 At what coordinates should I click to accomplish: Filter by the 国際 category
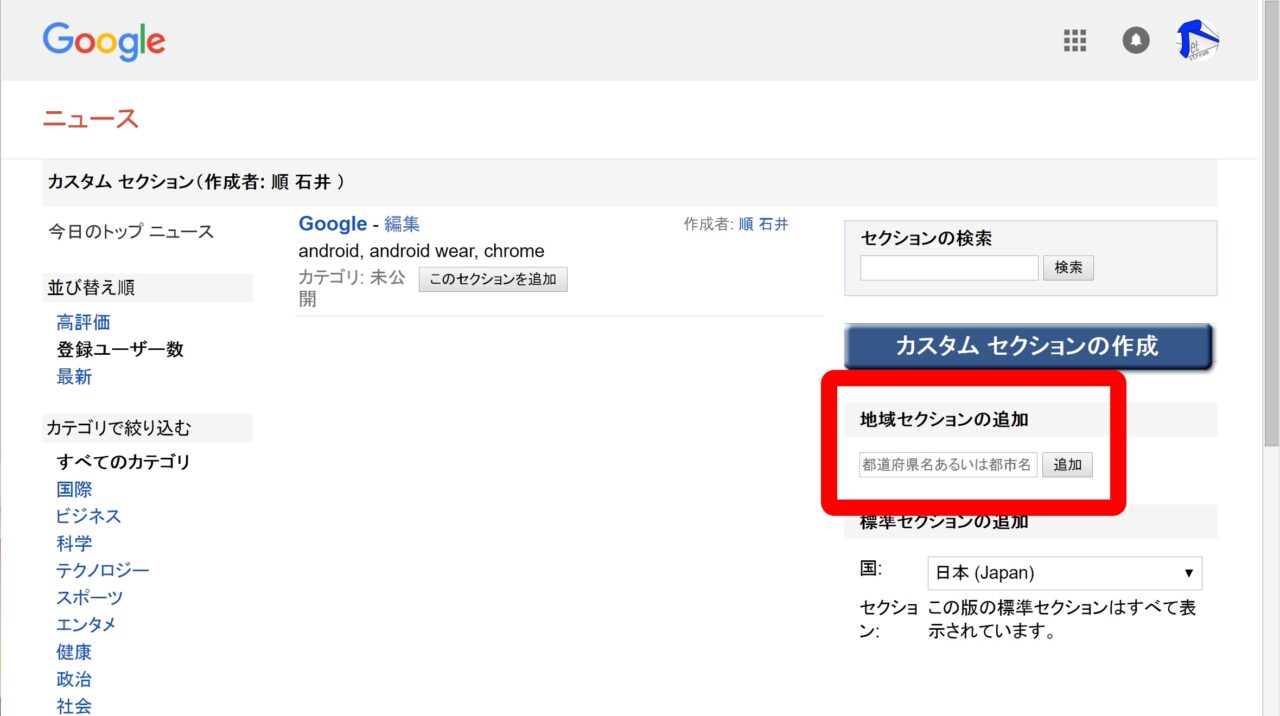[74, 489]
